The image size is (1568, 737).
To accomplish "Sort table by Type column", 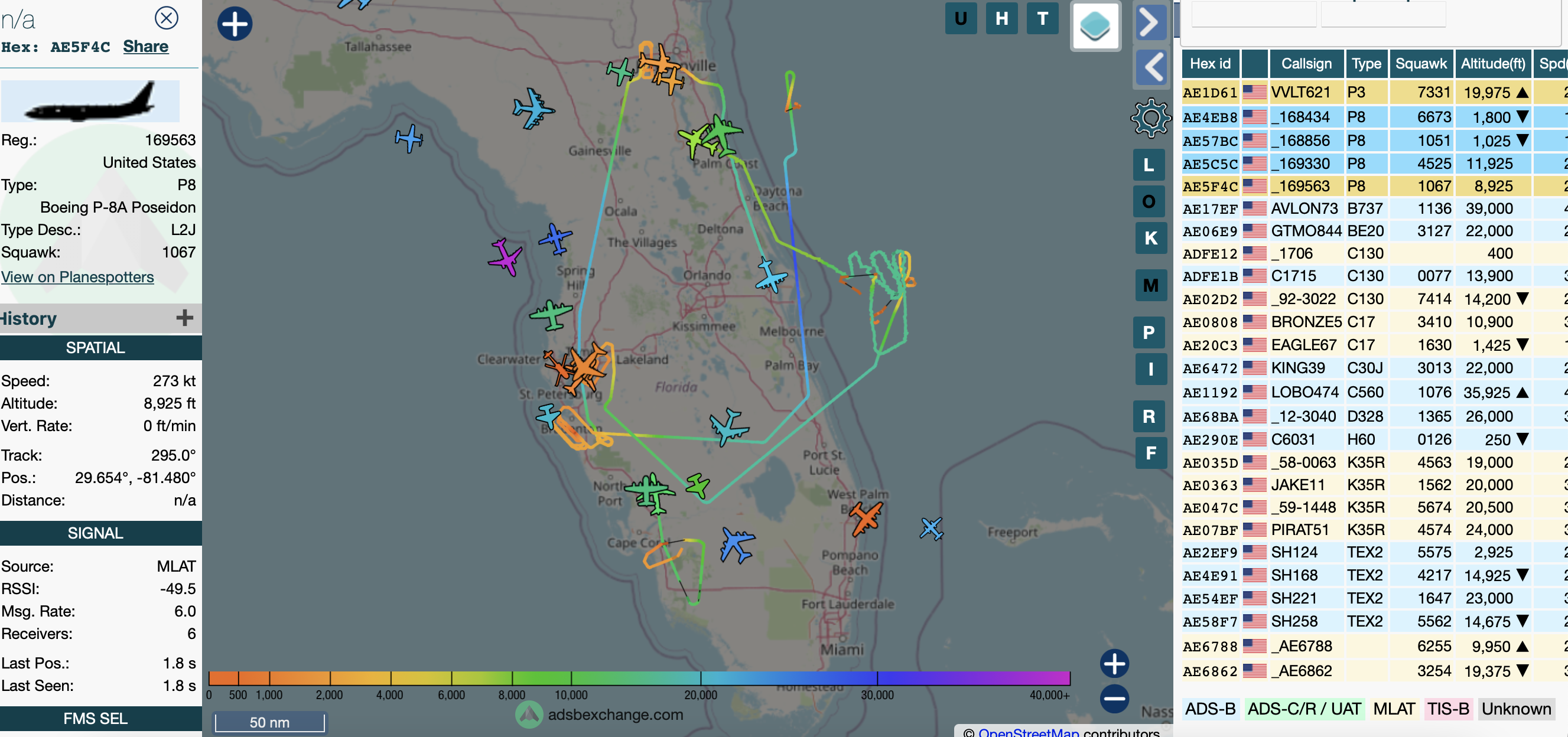I will coord(1367,64).
